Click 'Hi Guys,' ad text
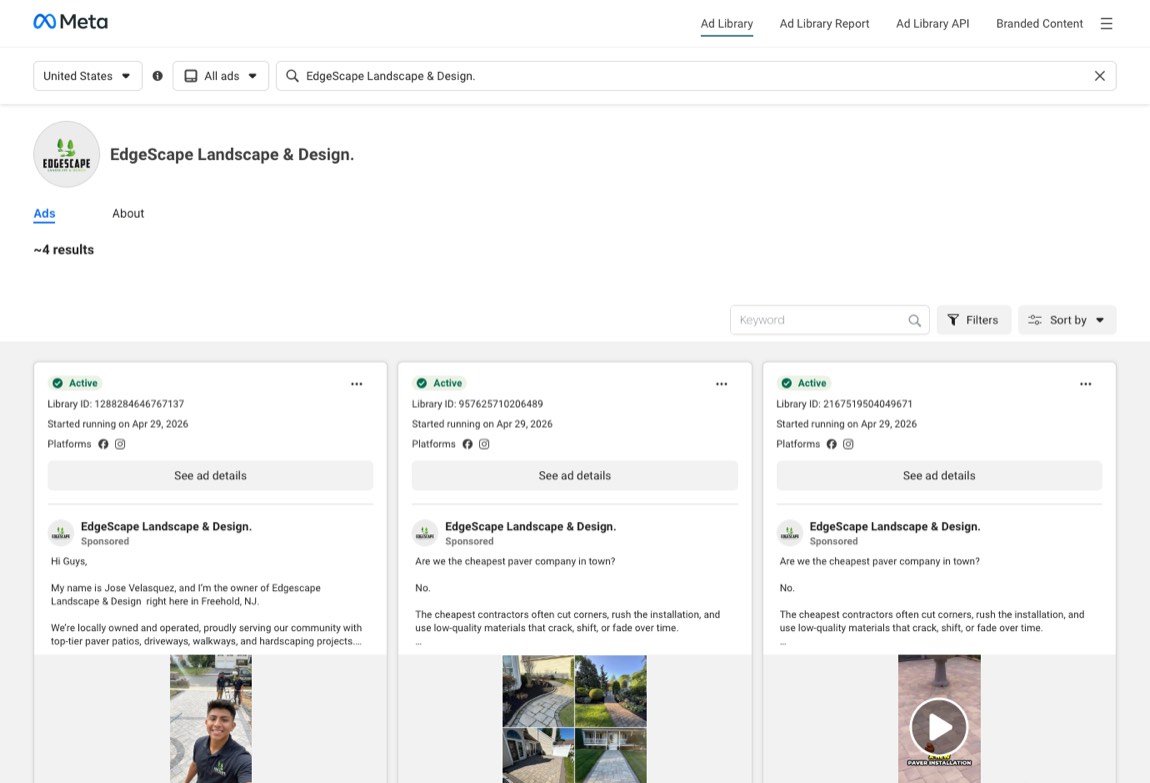The image size is (1150, 783). coord(69,562)
